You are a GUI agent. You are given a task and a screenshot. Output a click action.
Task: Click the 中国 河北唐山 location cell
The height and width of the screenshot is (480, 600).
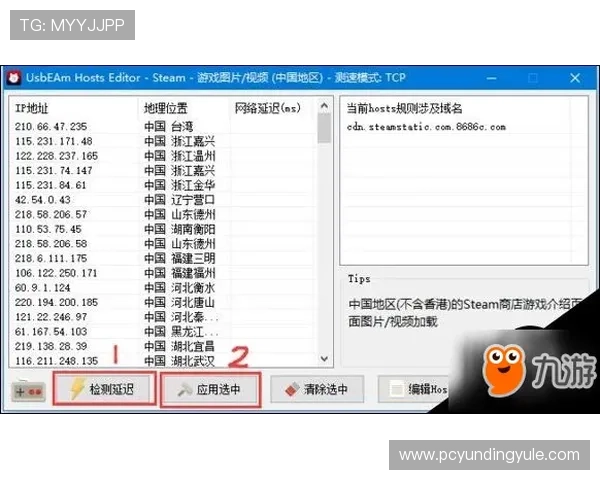click(179, 302)
